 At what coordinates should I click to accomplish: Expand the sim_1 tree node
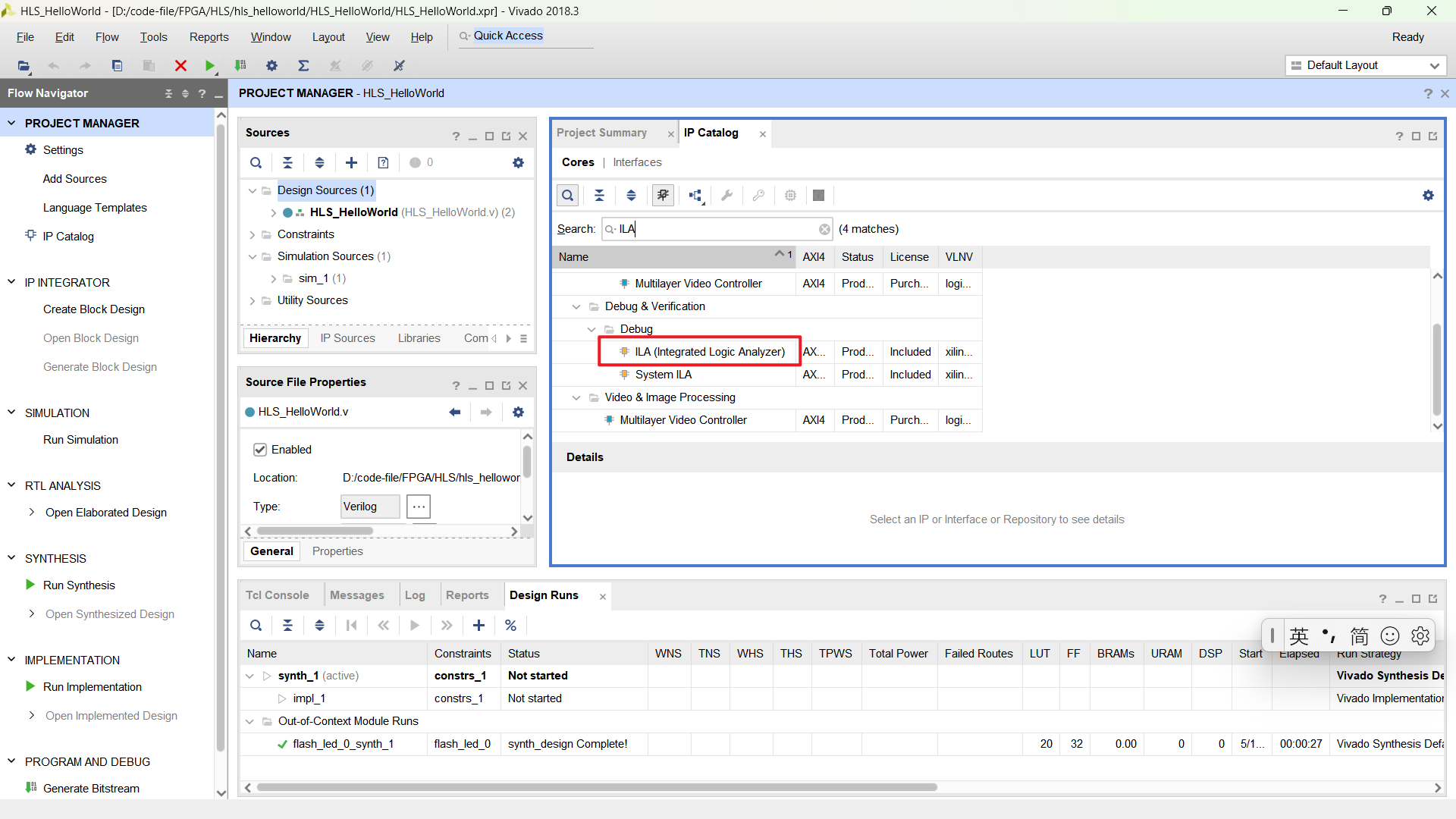[273, 278]
